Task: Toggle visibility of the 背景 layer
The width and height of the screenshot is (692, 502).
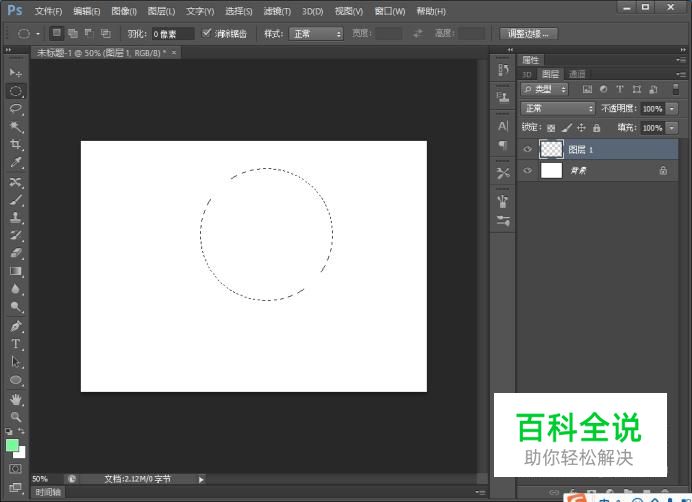Action: 527,171
